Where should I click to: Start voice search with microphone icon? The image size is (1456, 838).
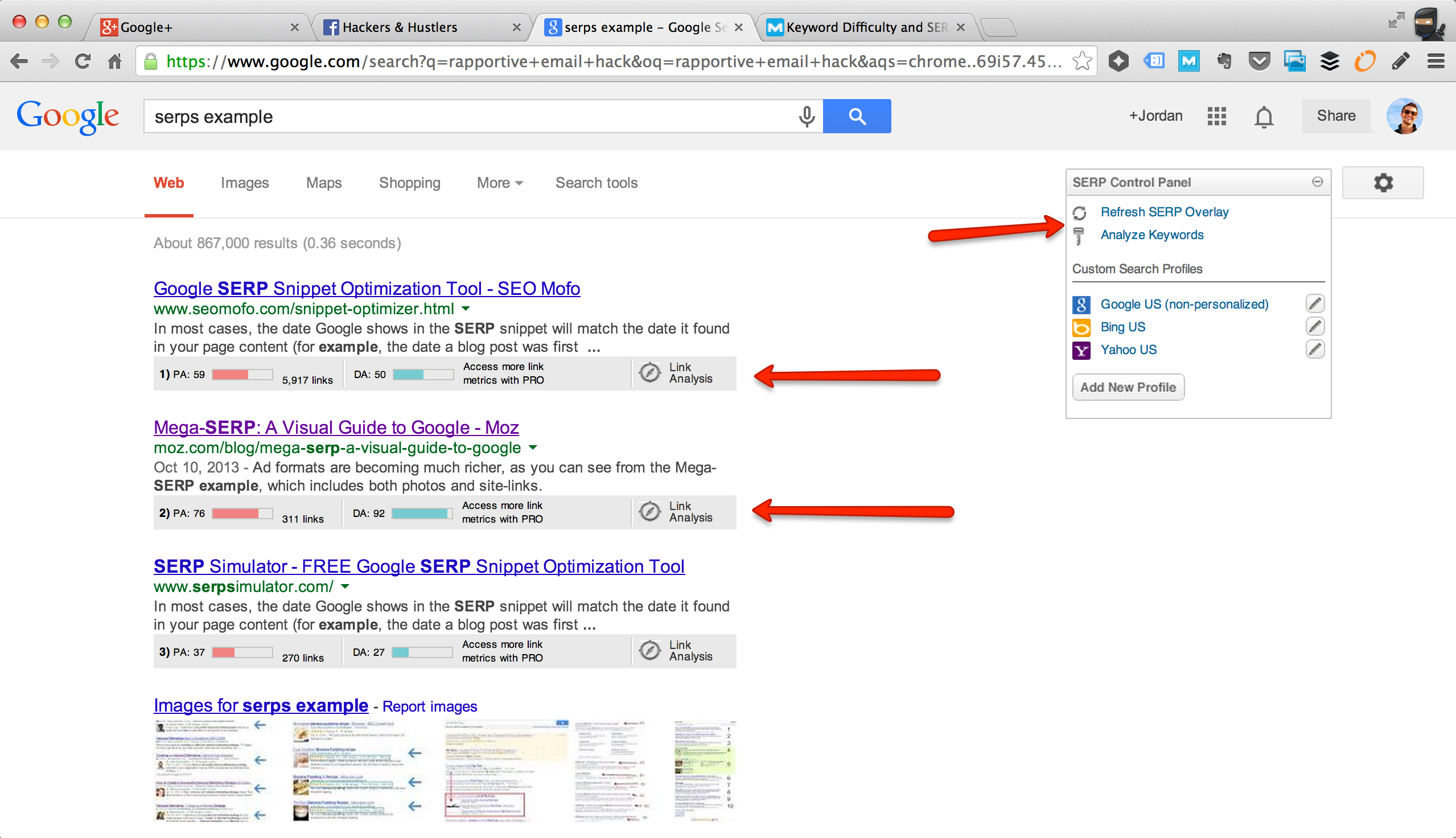coord(807,116)
